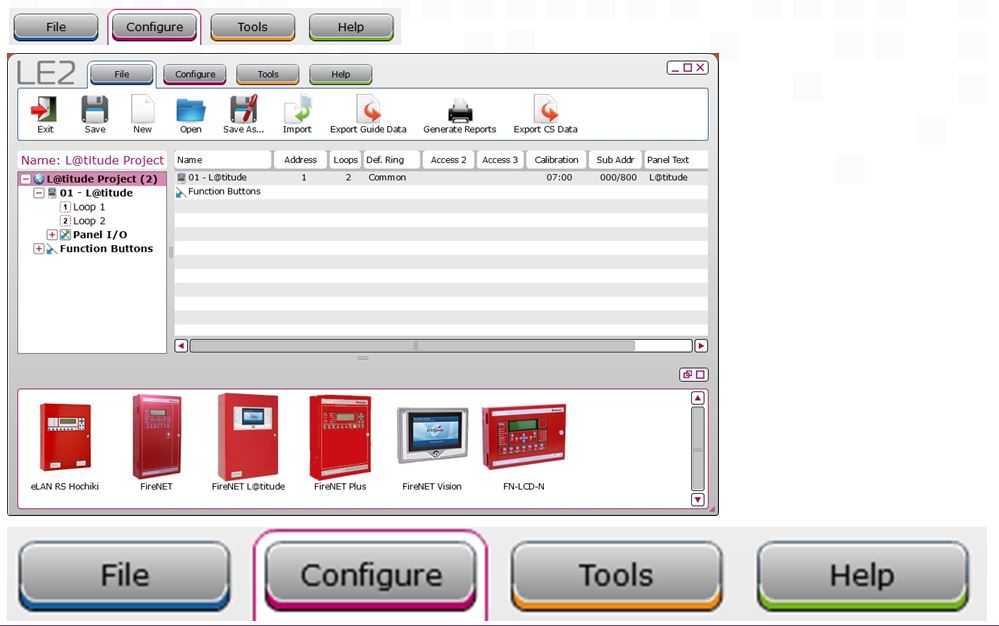Select the FireNET panel thumbnail
Image resolution: width=999 pixels, height=626 pixels.
click(x=157, y=436)
